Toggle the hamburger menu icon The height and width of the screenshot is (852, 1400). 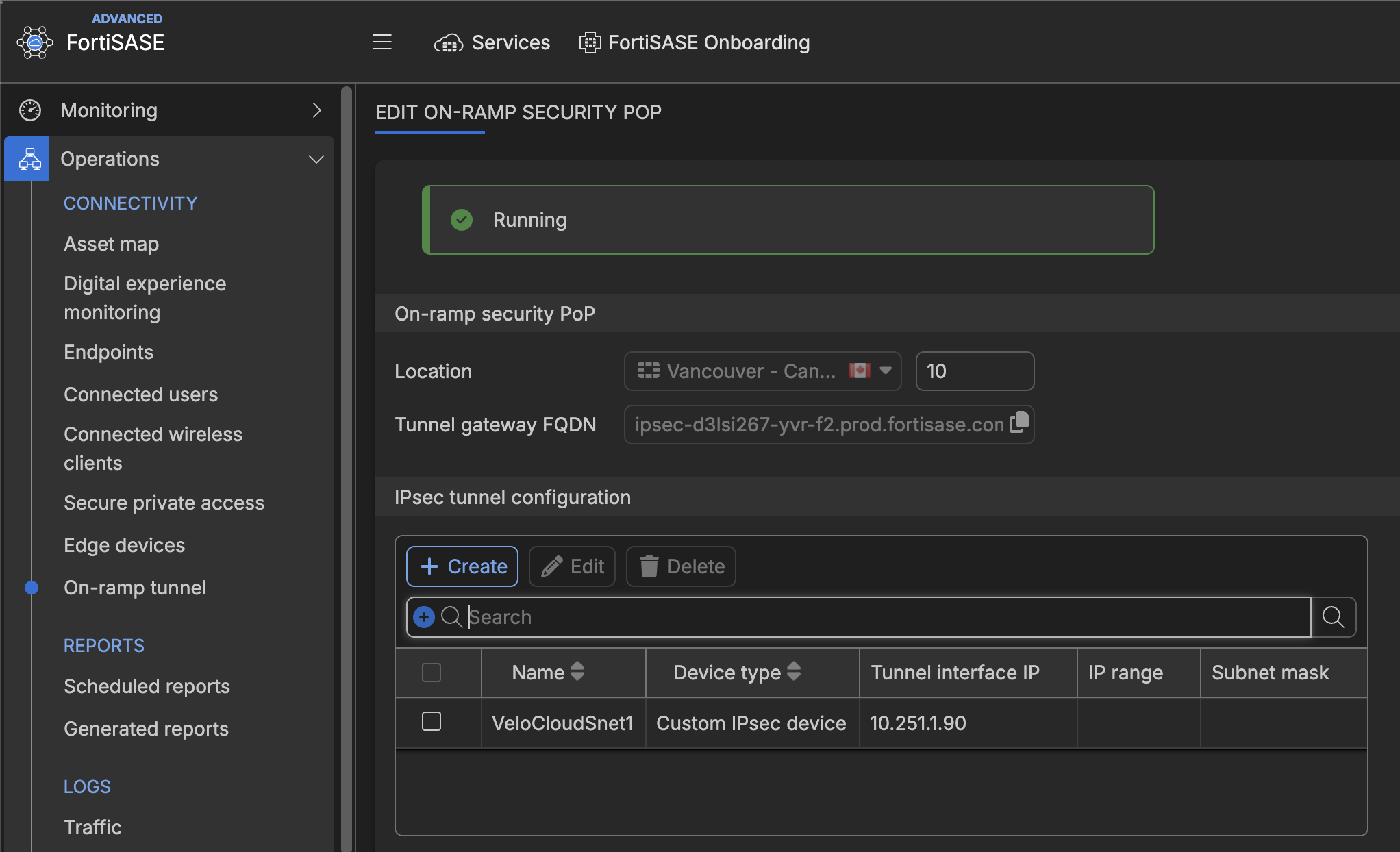pos(382,42)
